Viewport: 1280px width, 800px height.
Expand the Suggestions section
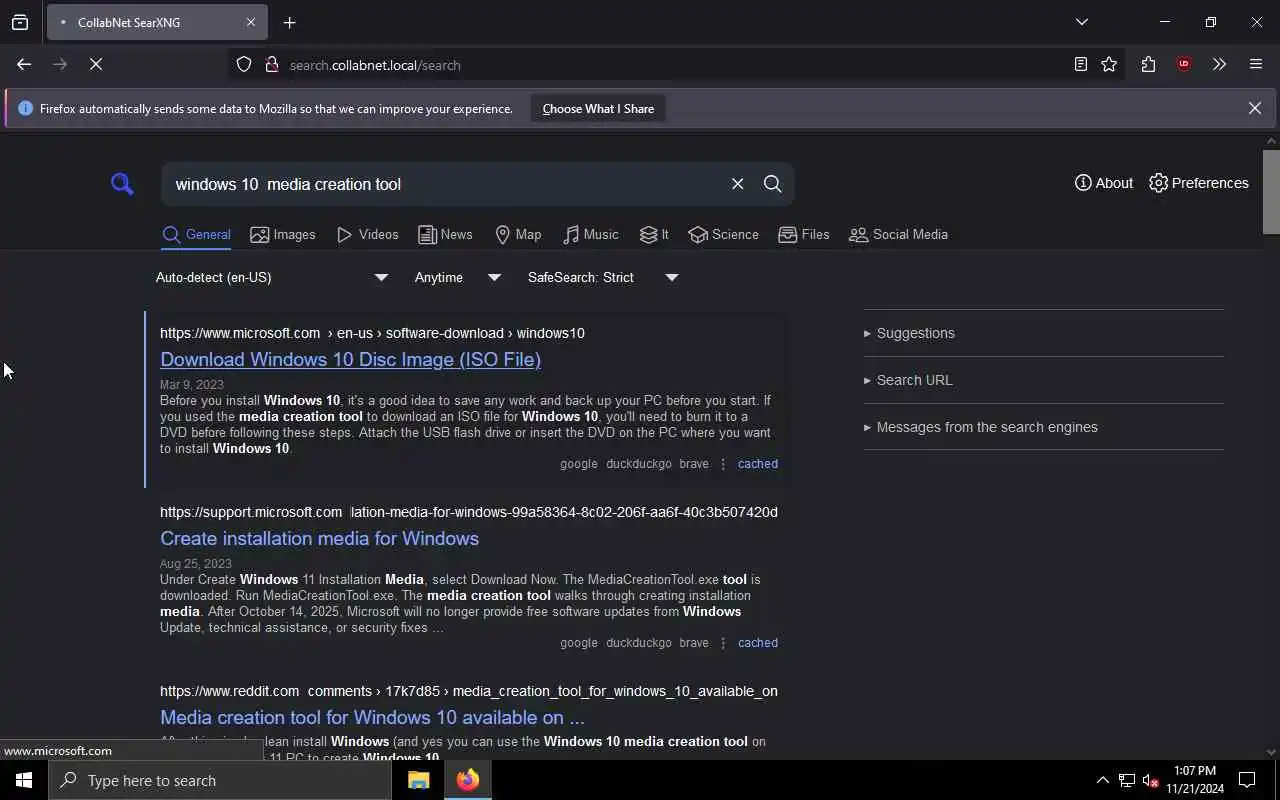909,333
